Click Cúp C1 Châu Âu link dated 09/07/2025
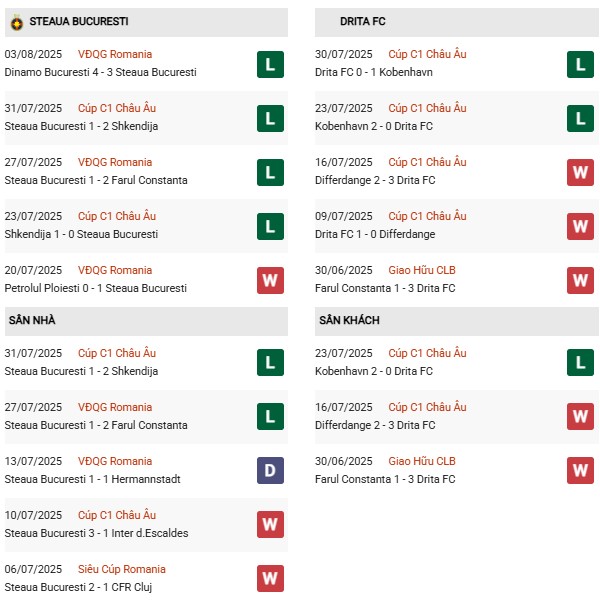Screen dimensions: 600x610 427,216
